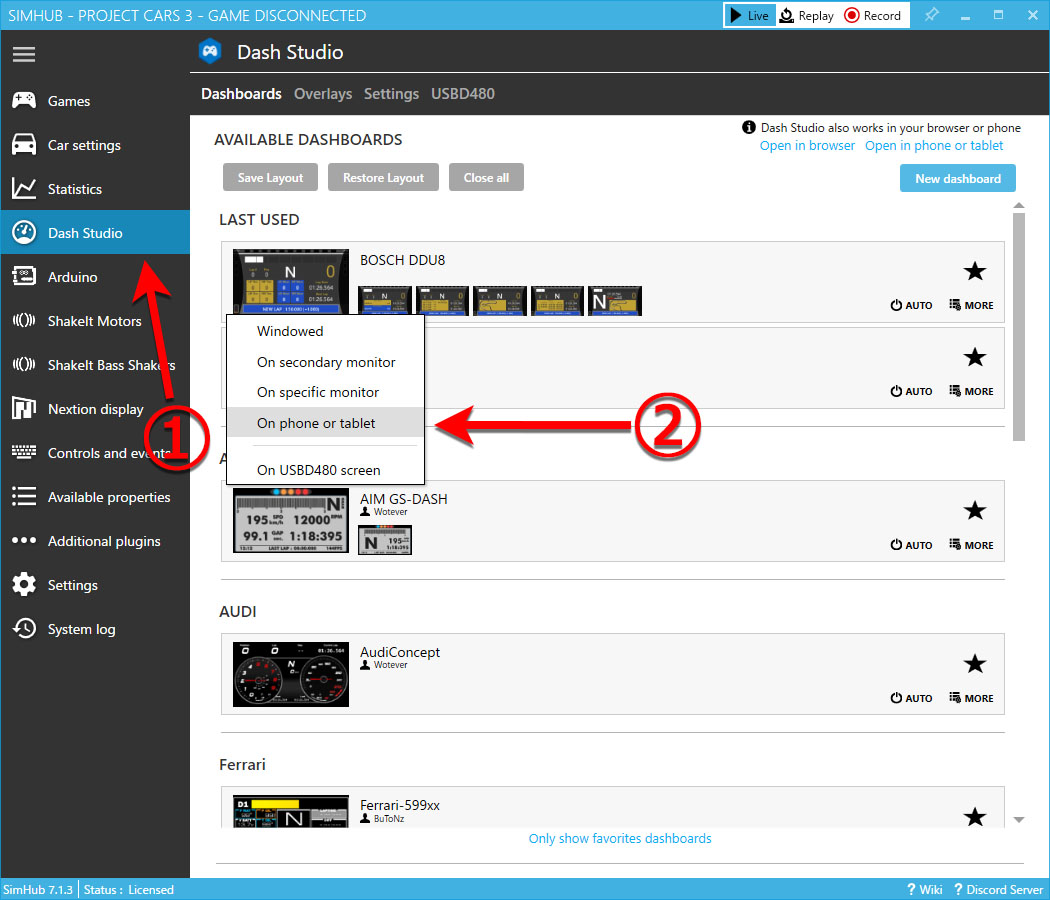Click the Statistics chart icon
The width and height of the screenshot is (1050, 900).
[x=24, y=189]
